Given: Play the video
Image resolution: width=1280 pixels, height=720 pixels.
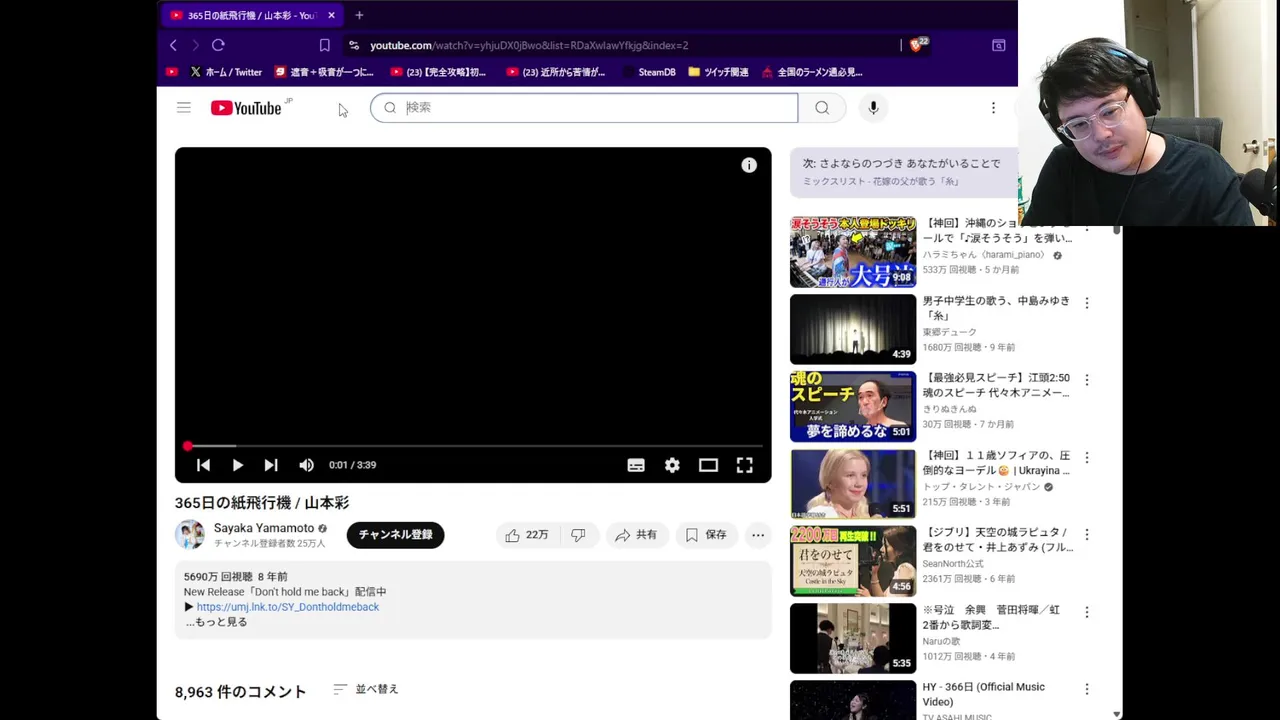Looking at the screenshot, I should click(237, 465).
